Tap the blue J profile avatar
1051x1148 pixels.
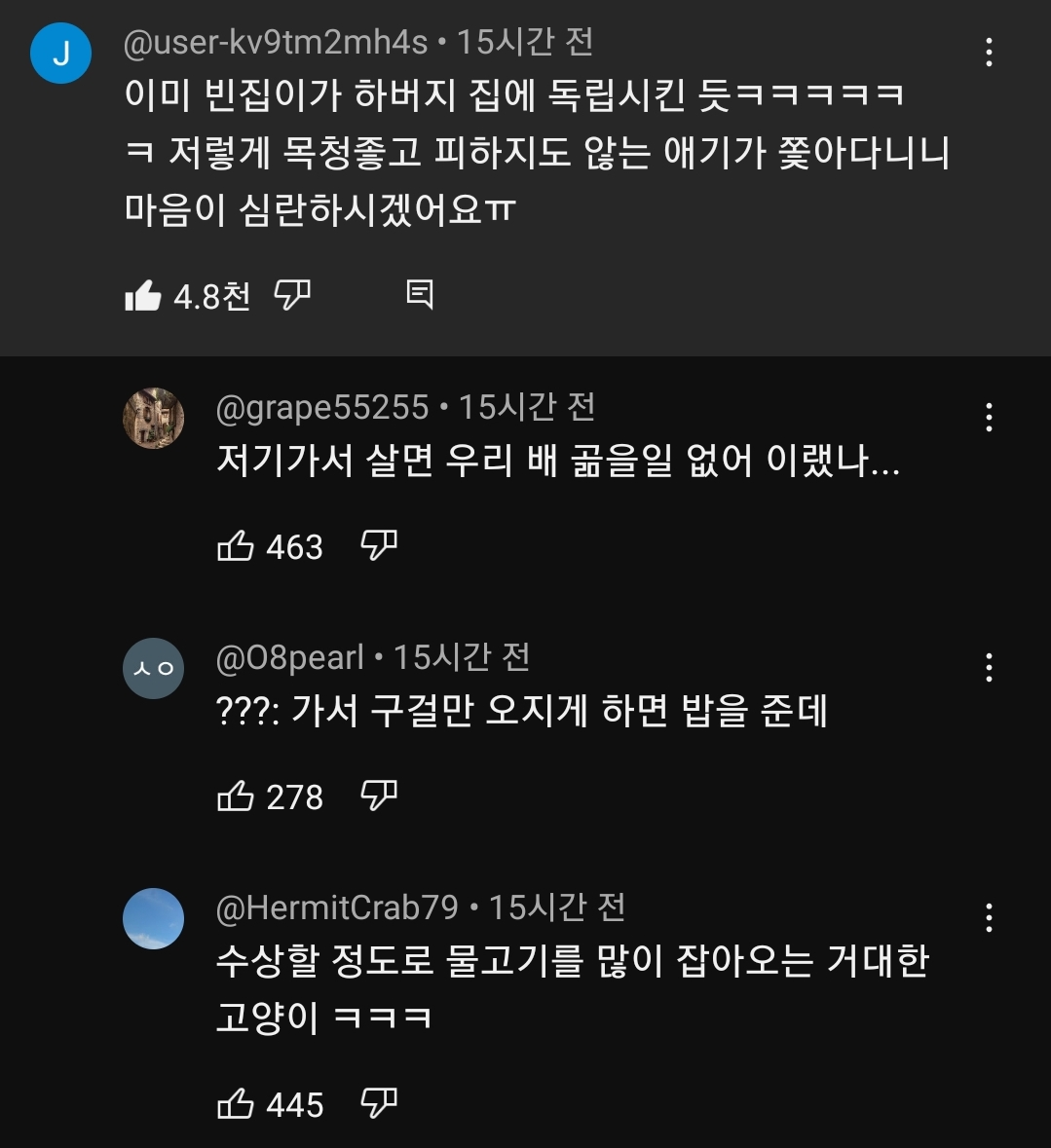click(60, 54)
